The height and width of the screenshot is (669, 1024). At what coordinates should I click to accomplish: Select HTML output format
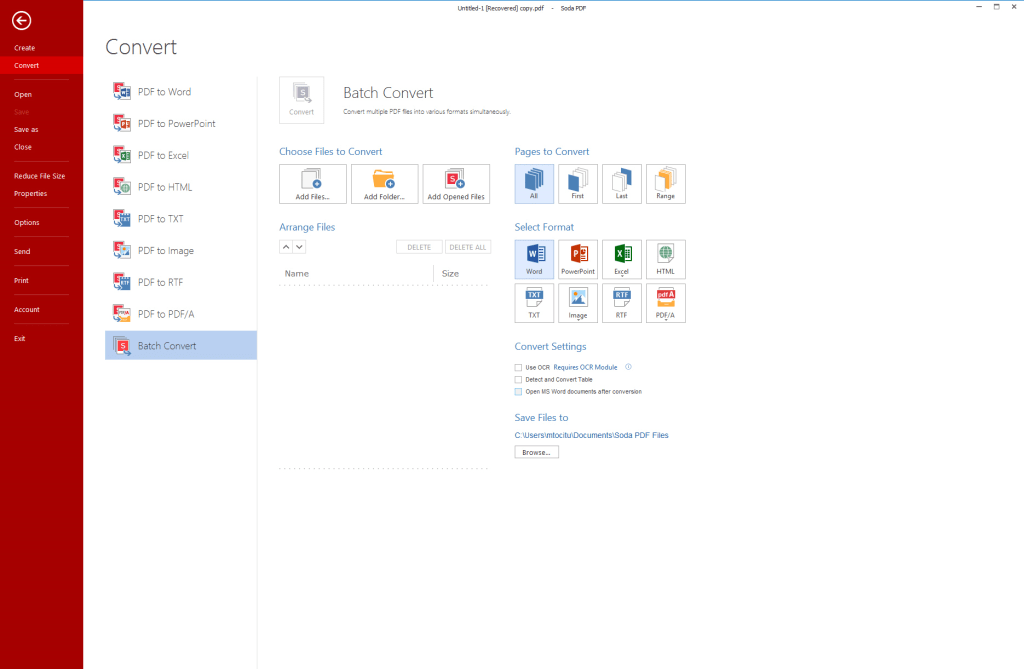click(665, 259)
